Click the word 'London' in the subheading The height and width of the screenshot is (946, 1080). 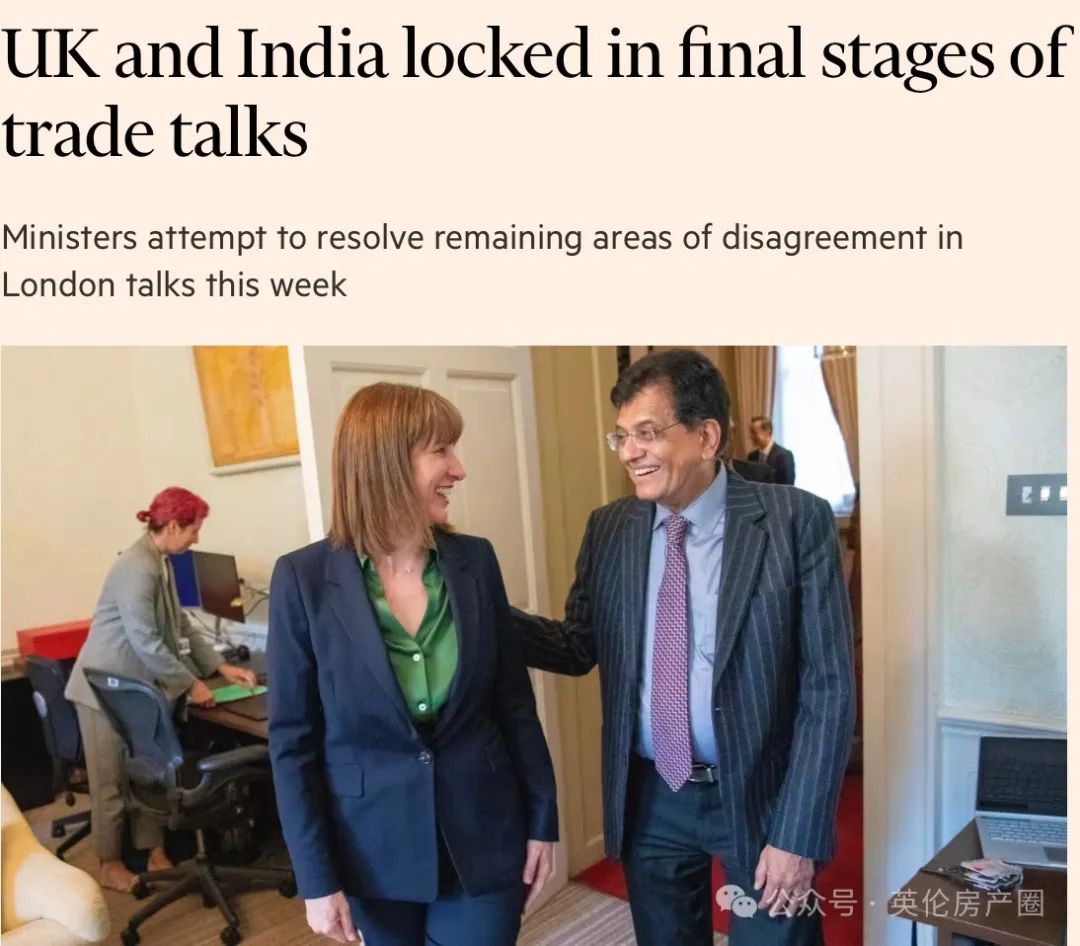[x=58, y=285]
